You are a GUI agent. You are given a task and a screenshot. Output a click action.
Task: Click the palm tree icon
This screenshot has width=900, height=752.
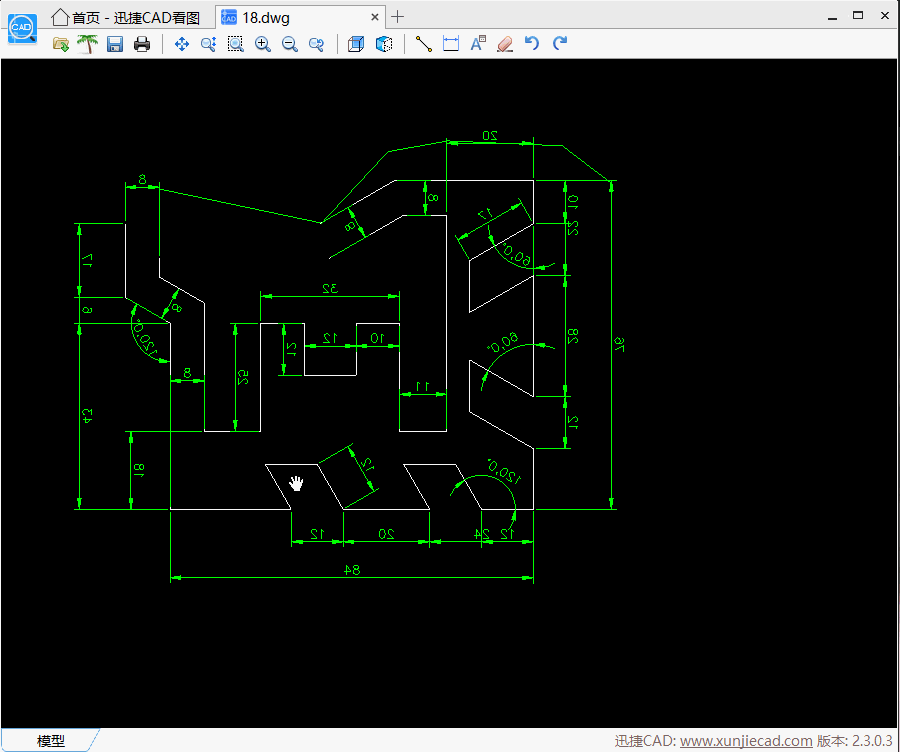click(88, 44)
